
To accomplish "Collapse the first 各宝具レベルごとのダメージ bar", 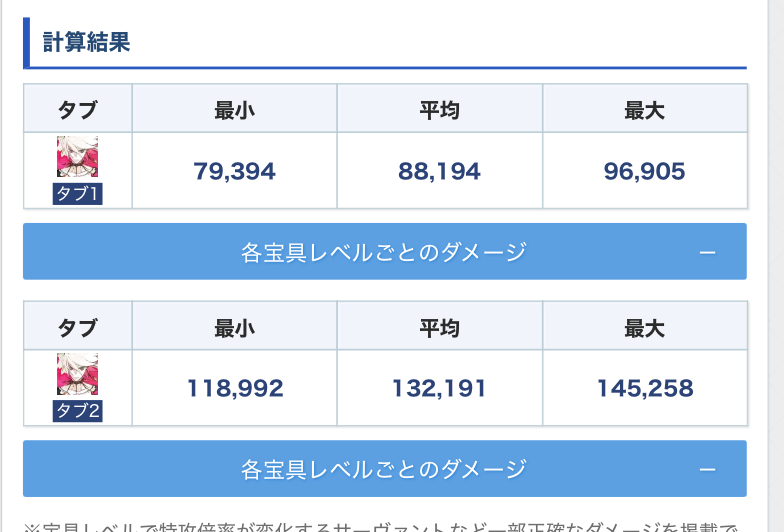I will coord(384,252).
